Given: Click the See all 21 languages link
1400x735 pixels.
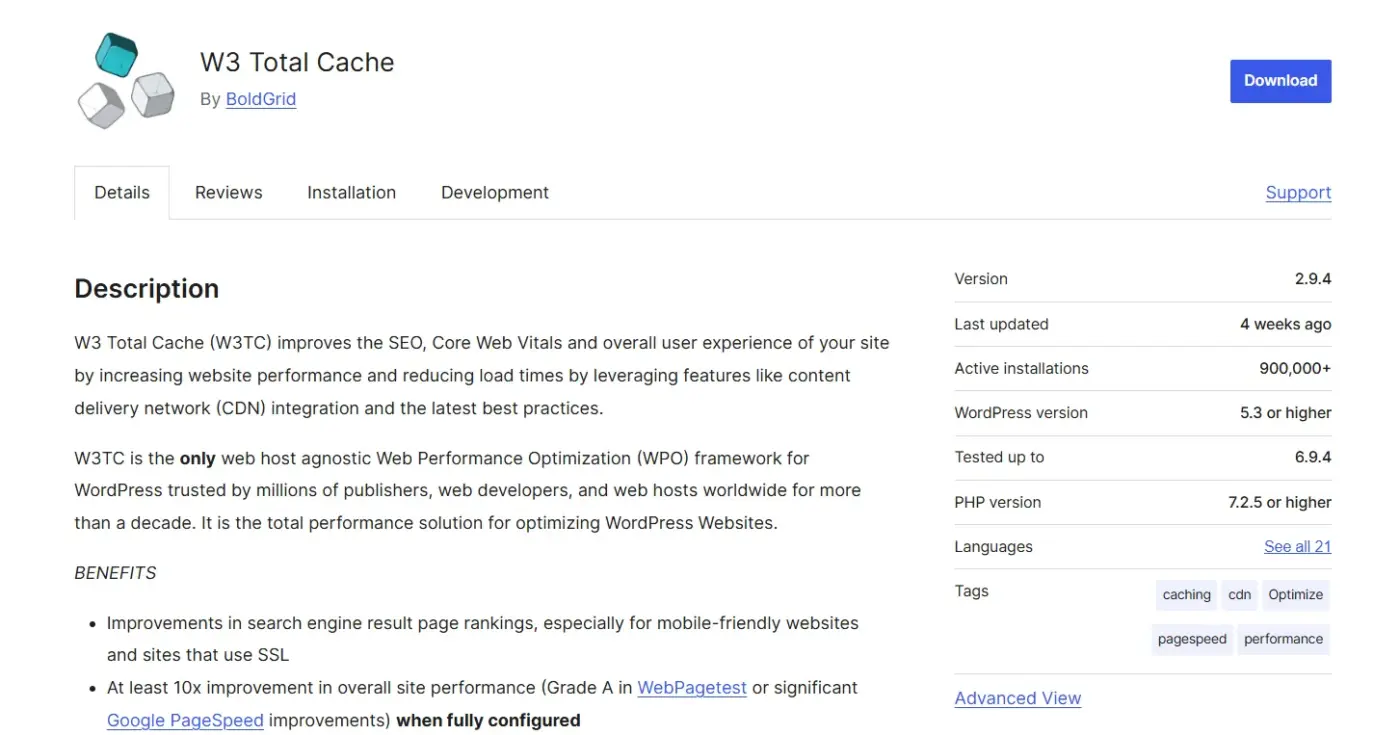Looking at the screenshot, I should (x=1297, y=547).
